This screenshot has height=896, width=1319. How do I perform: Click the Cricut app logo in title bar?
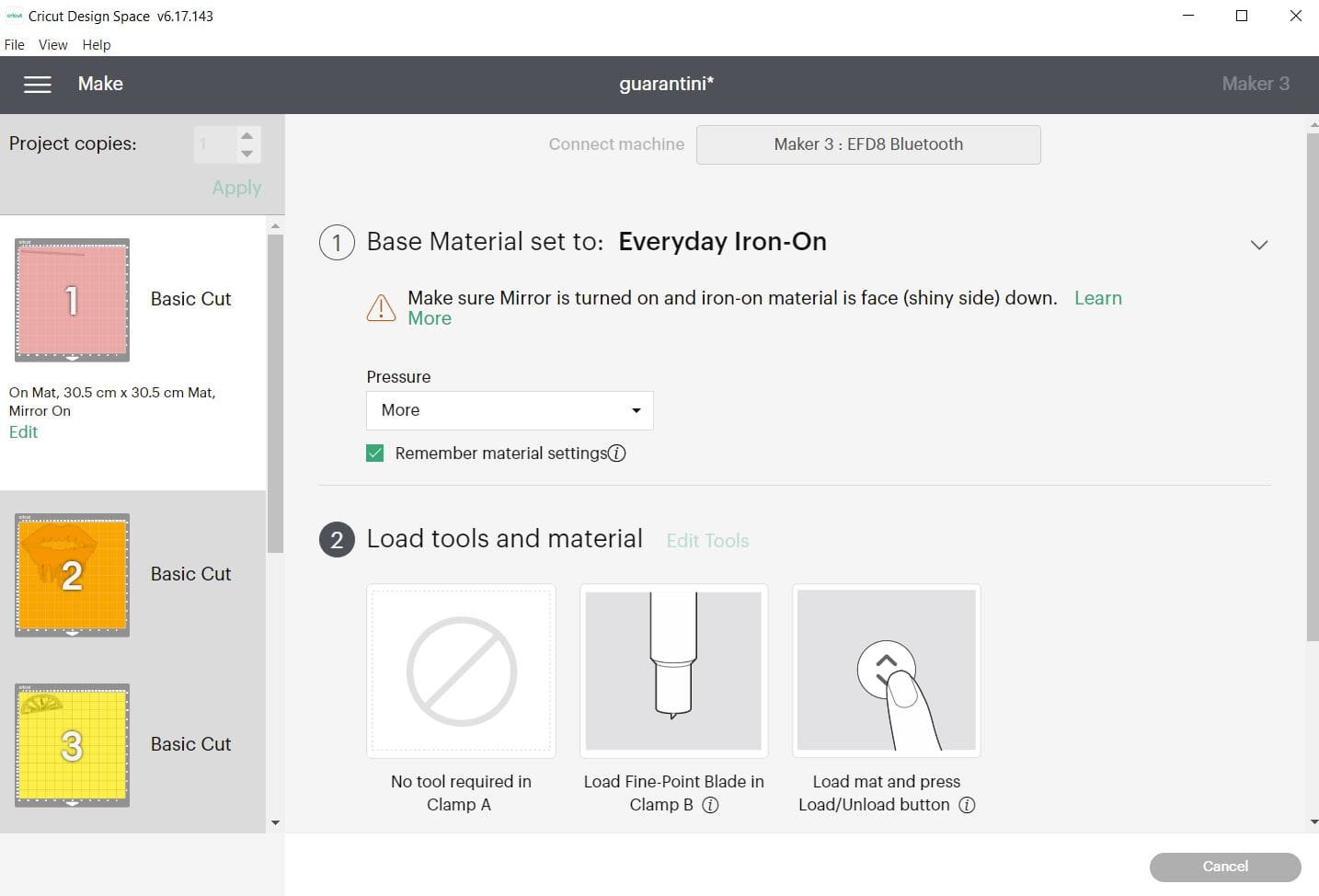[15, 16]
